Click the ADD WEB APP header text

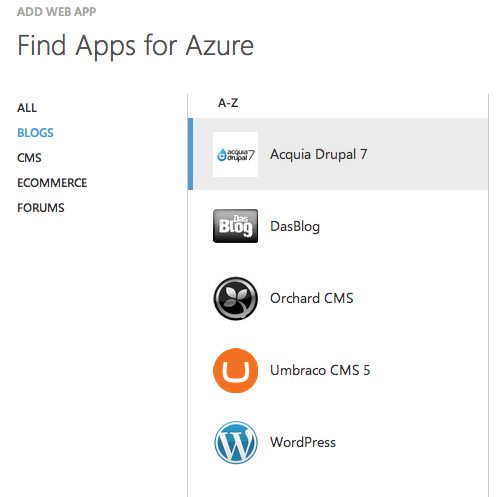(x=56, y=12)
